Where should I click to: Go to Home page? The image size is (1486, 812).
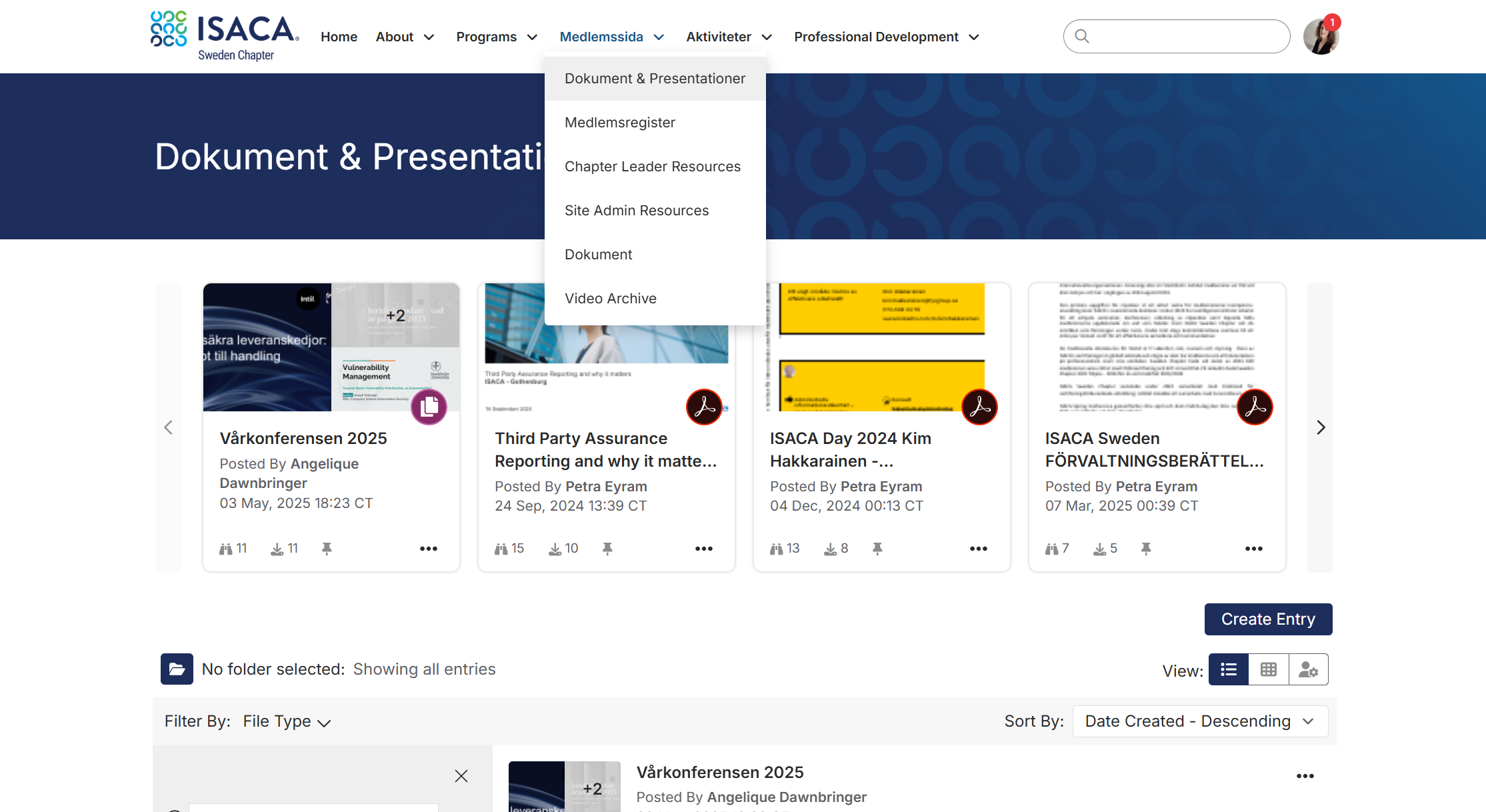[339, 37]
